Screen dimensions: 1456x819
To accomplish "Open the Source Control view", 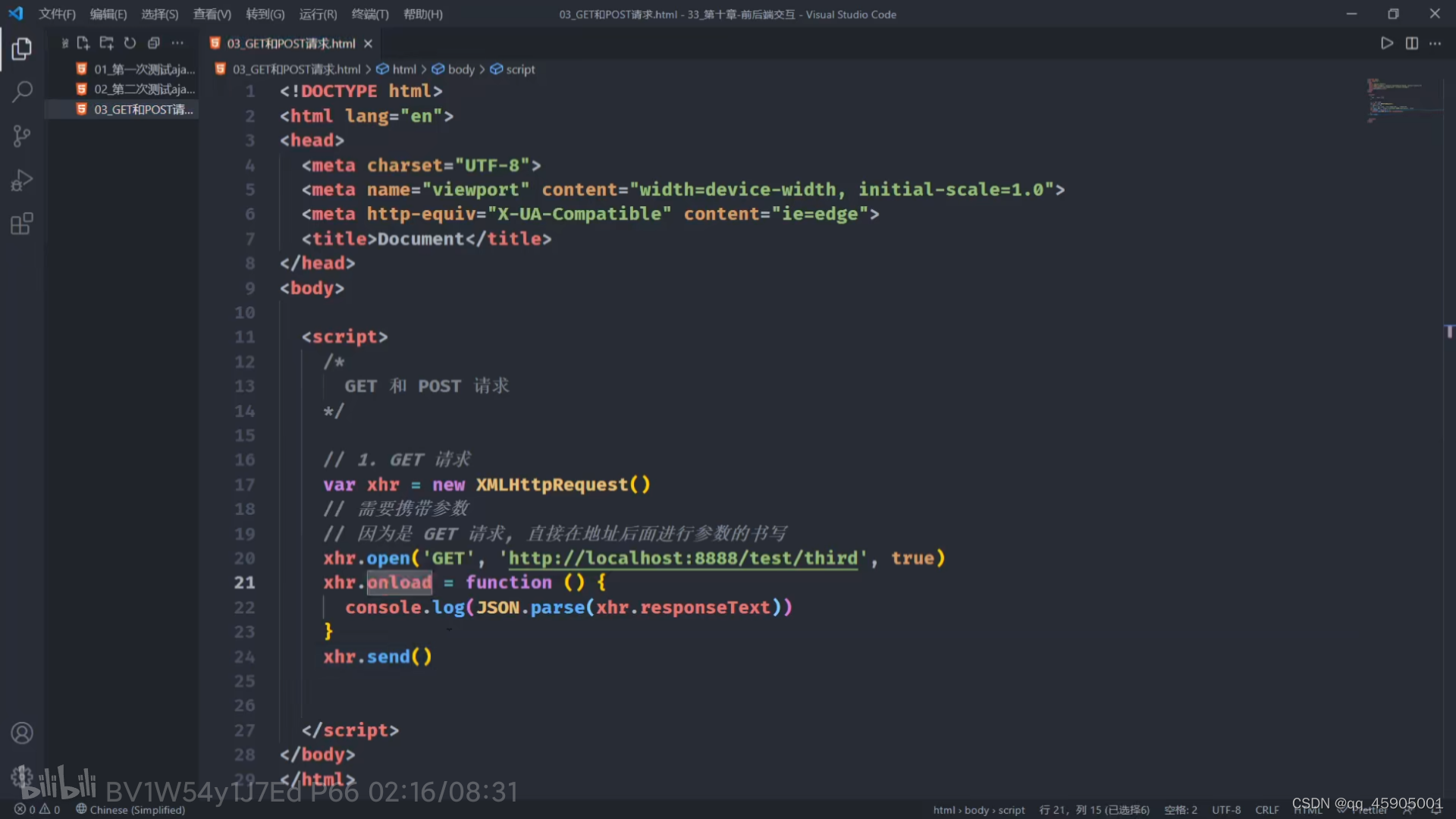I will click(x=22, y=136).
